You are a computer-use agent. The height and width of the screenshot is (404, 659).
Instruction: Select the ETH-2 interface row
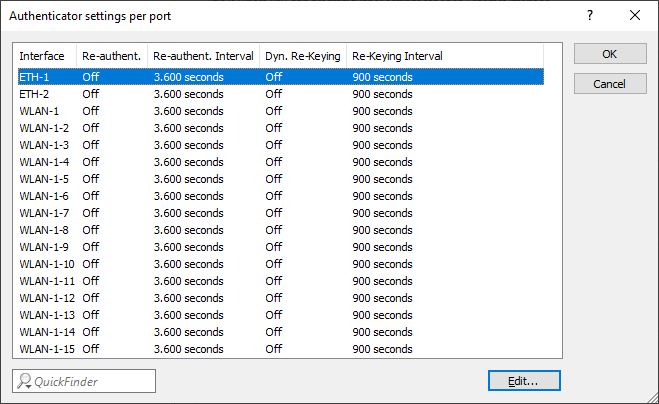pos(34,94)
